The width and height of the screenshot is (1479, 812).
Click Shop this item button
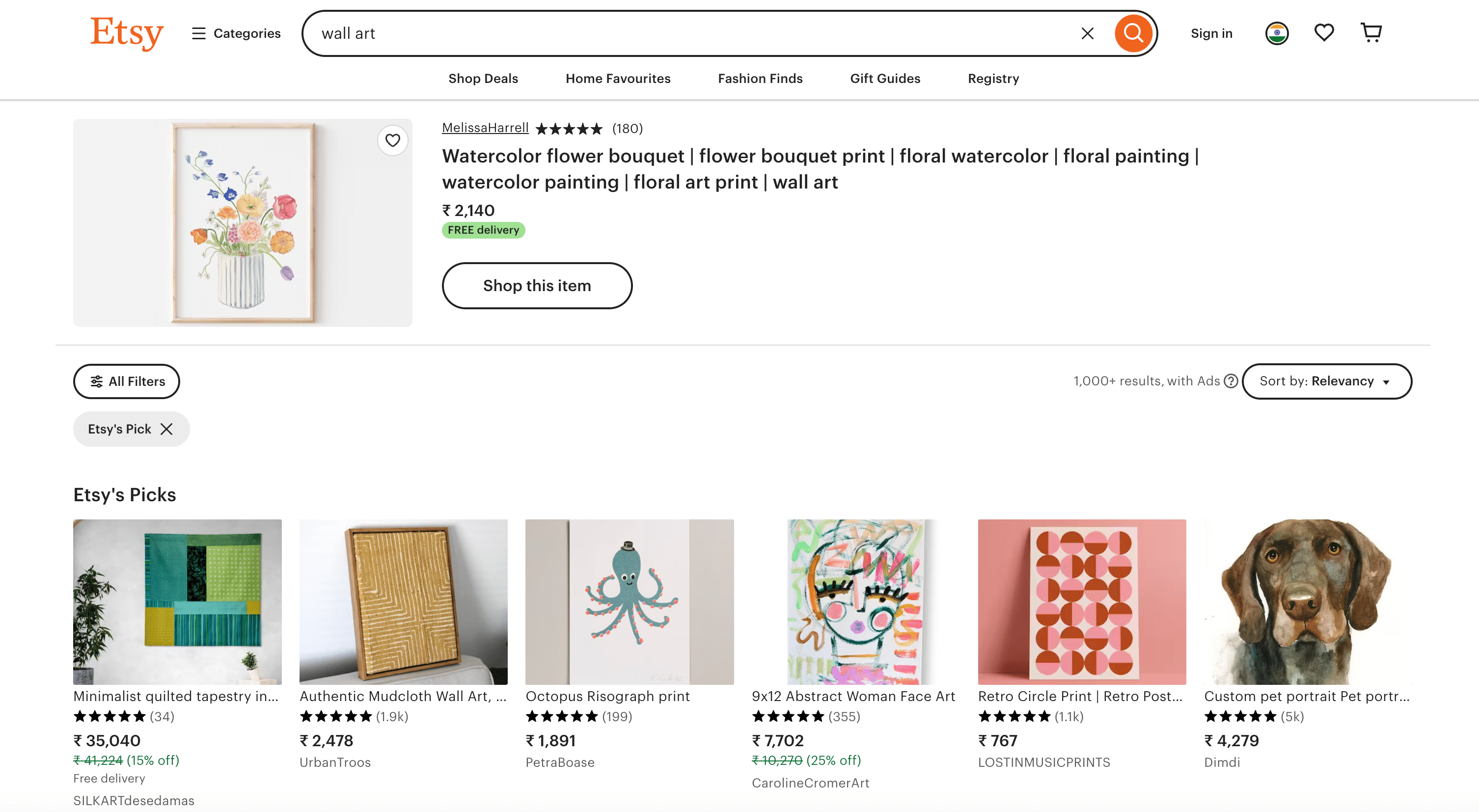click(537, 285)
